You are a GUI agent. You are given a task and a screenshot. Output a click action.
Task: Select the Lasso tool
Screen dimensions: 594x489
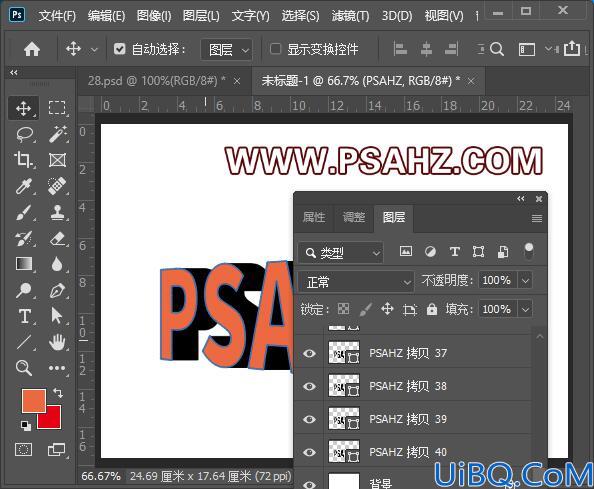[x=25, y=134]
